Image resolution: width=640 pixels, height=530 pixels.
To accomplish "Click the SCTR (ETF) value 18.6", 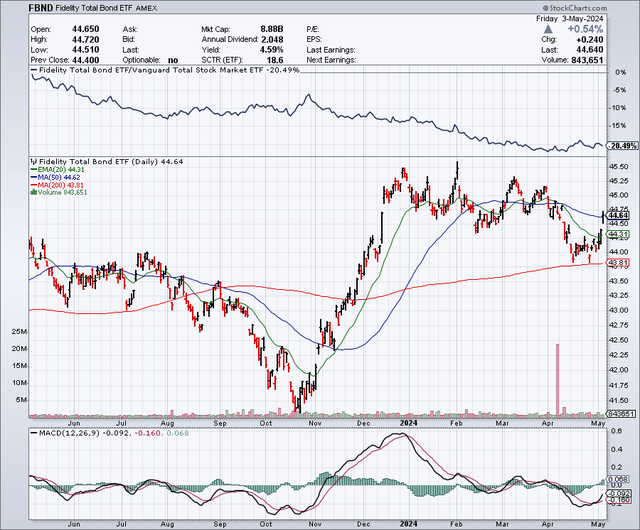I will tap(275, 60).
